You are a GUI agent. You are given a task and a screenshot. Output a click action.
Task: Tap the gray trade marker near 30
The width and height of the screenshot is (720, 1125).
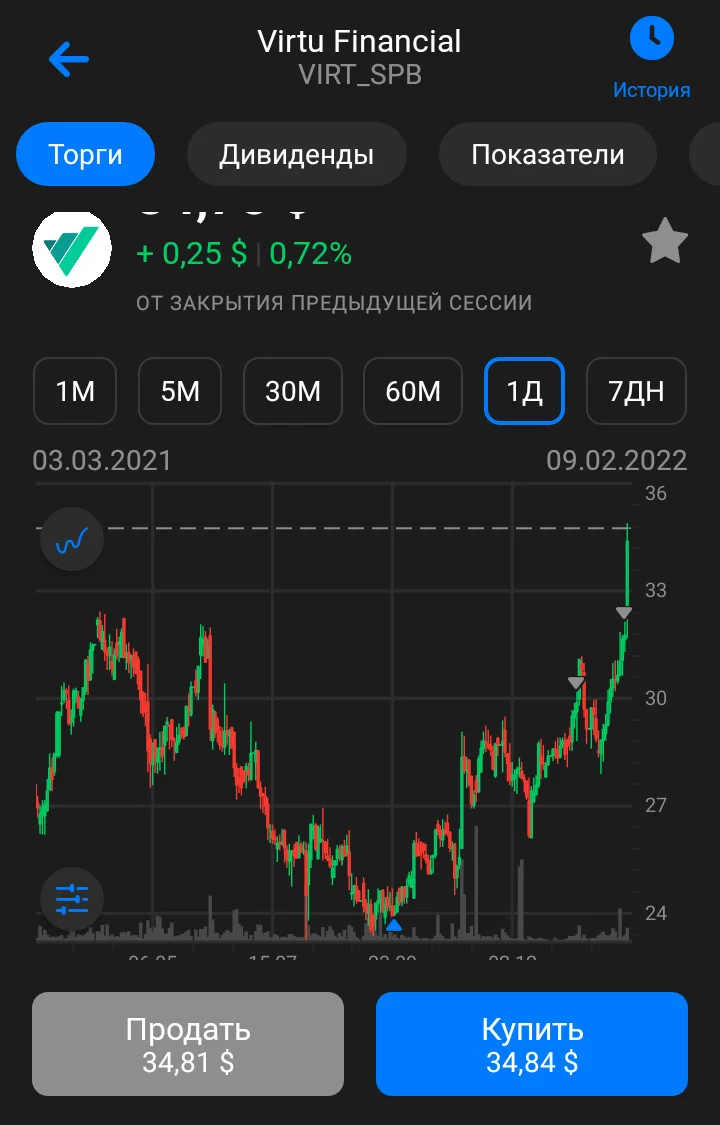(577, 683)
